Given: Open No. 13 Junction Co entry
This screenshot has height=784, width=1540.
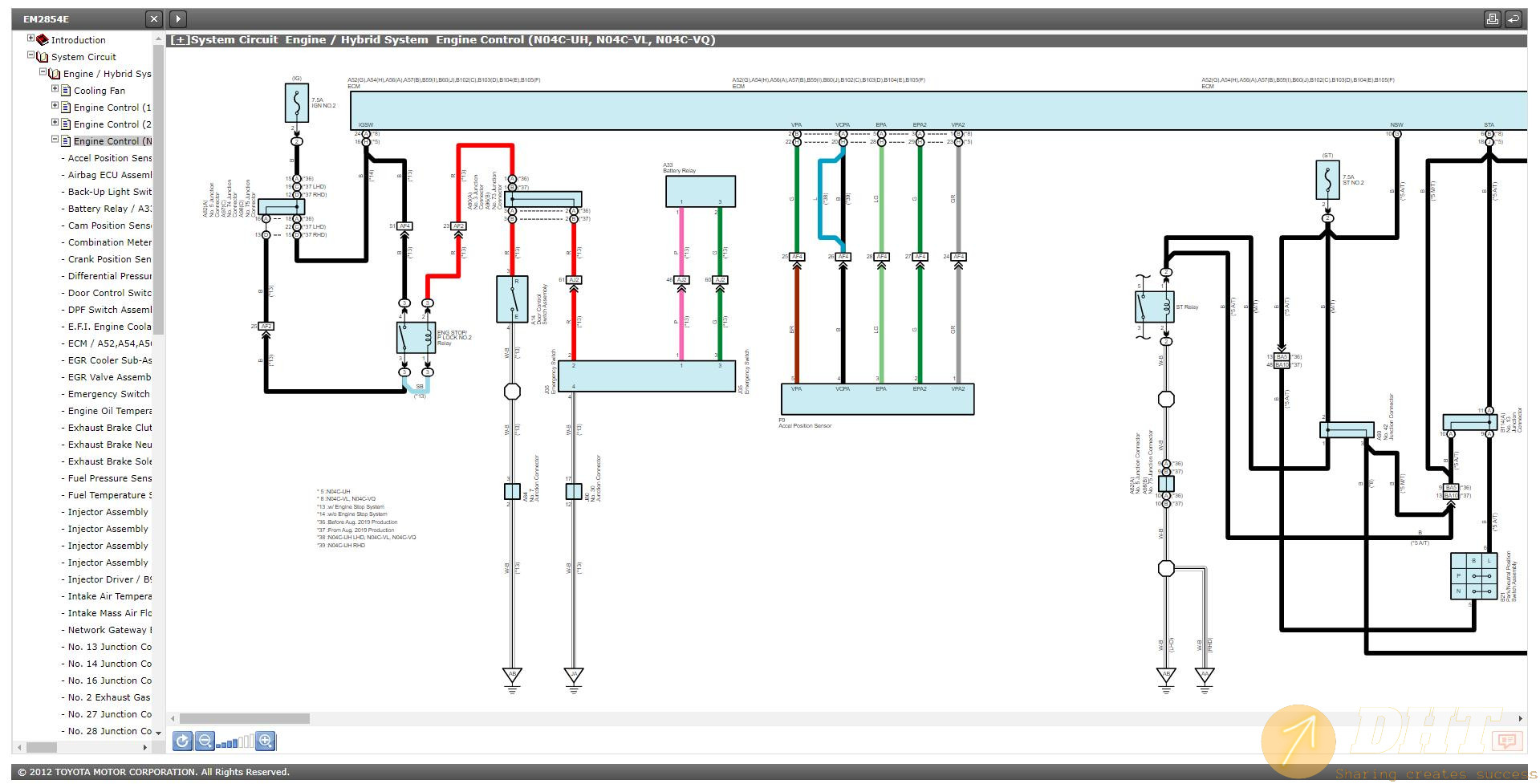Looking at the screenshot, I should [110, 647].
